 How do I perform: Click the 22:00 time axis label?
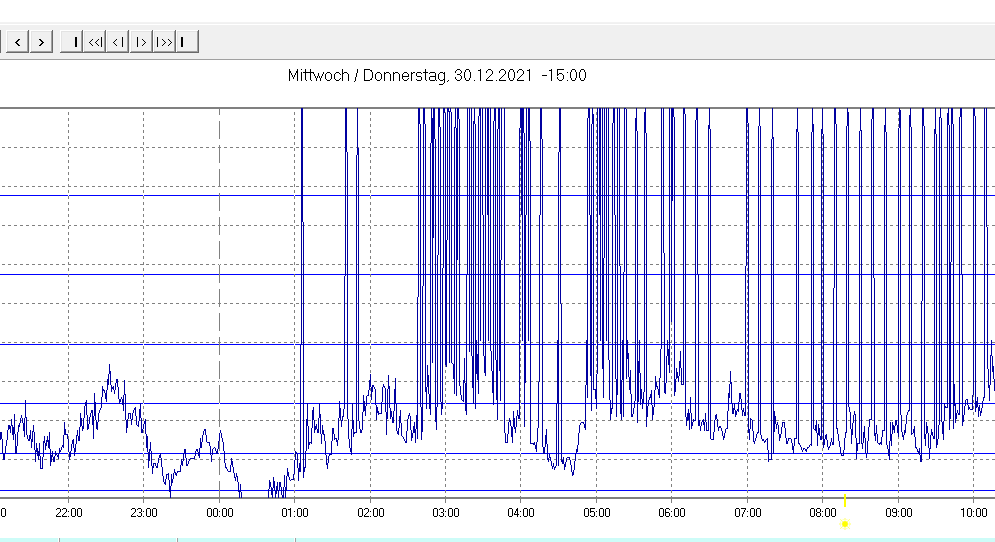click(x=68, y=513)
